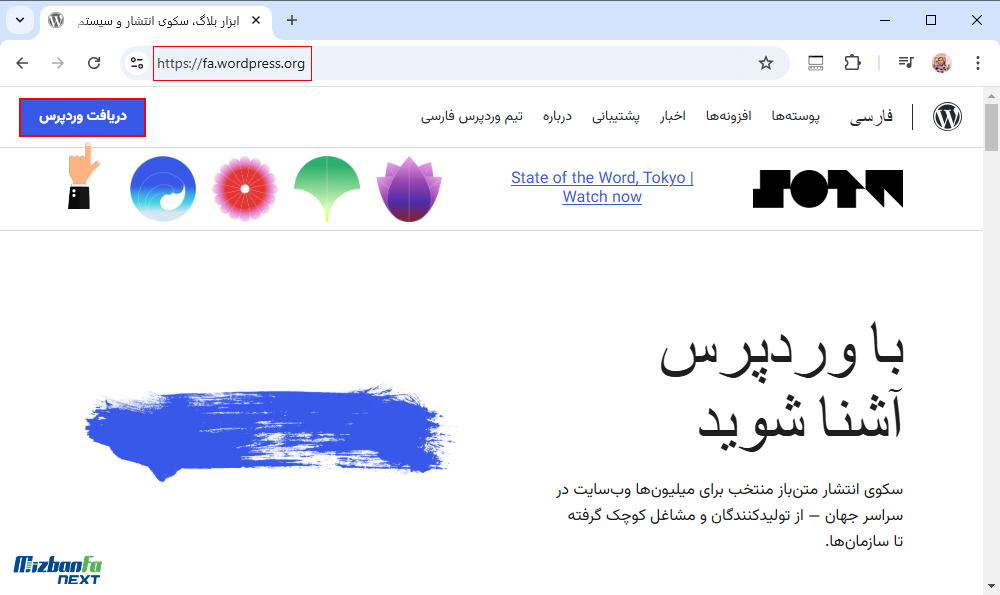Open site information icon in address bar
This screenshot has width=1000, height=595.
[x=136, y=63]
